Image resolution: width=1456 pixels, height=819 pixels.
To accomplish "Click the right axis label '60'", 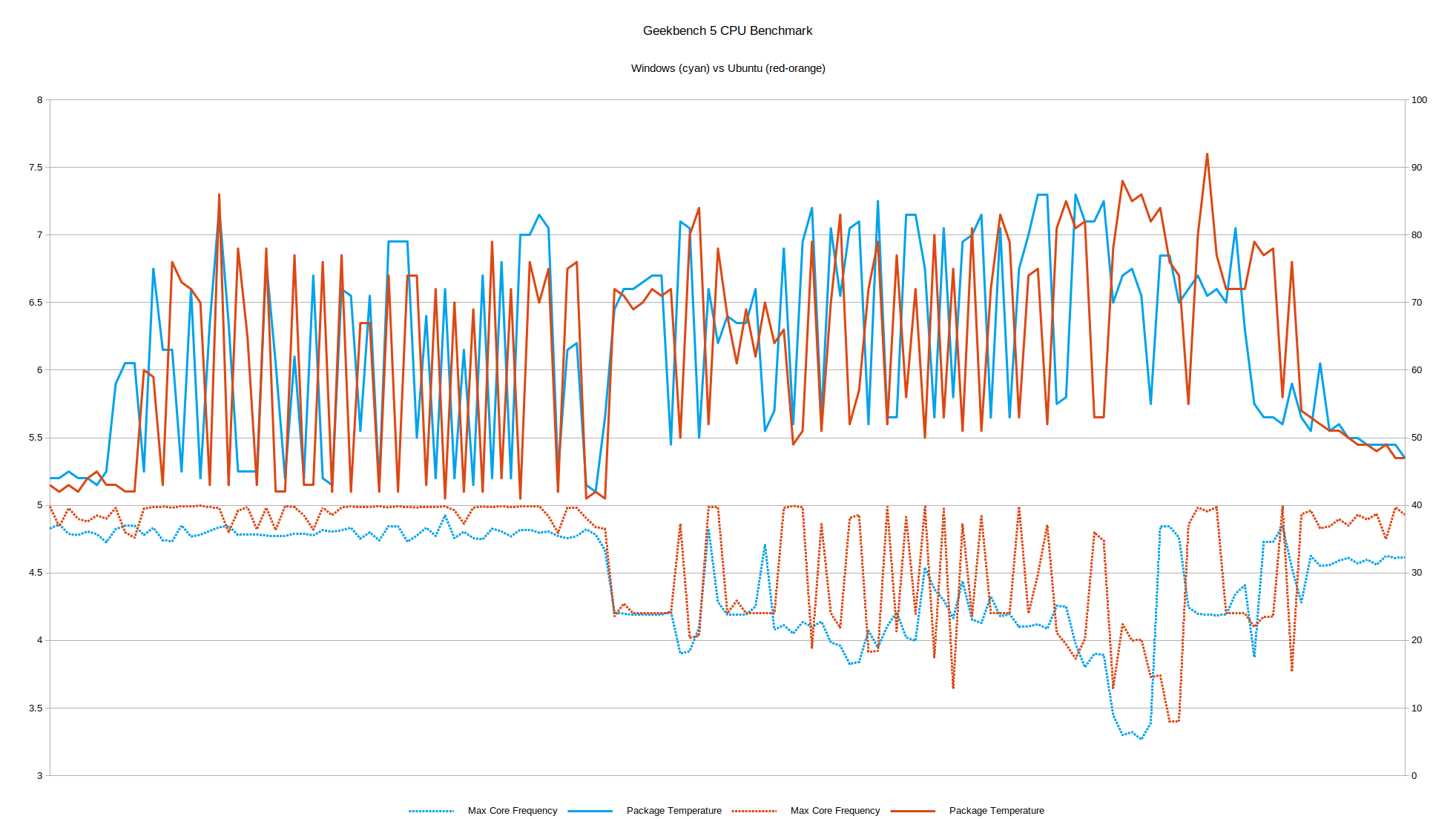I will (1417, 370).
